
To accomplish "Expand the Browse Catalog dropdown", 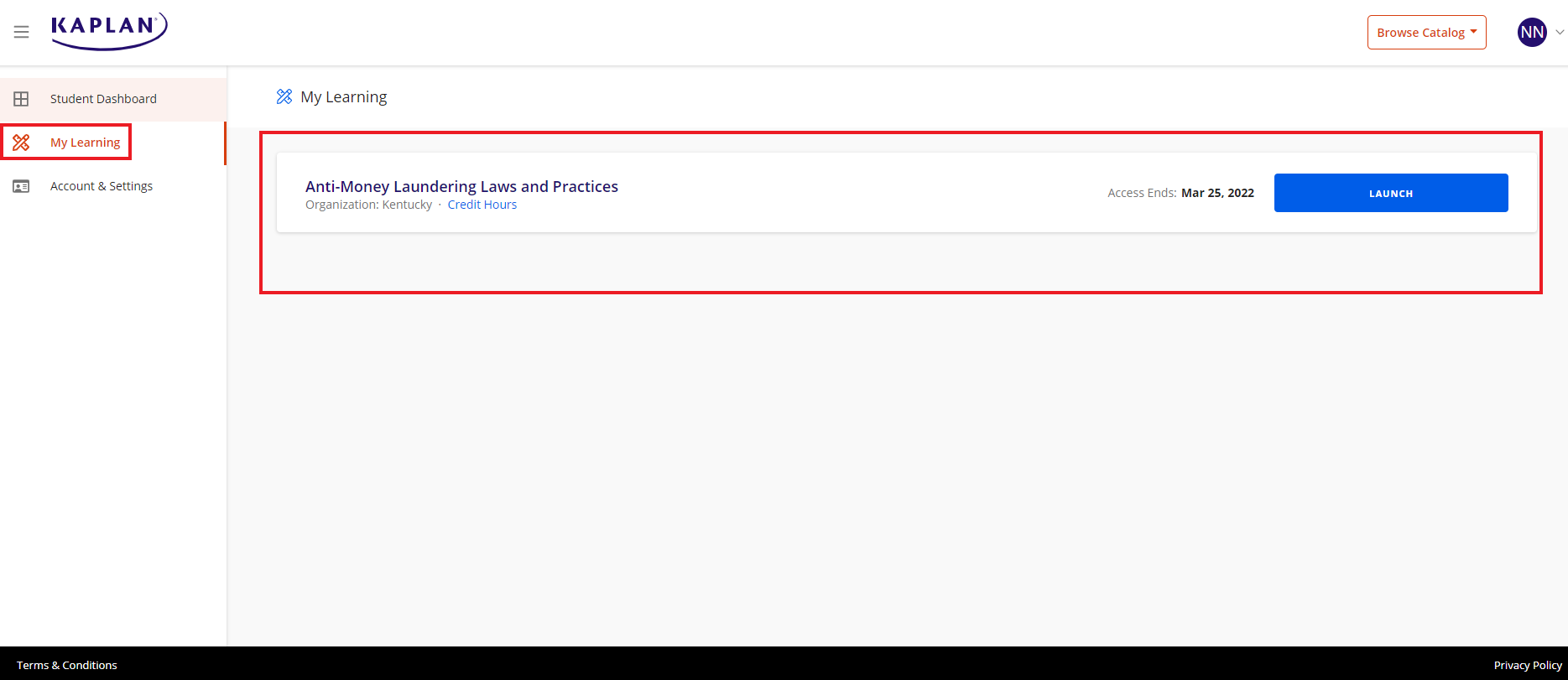I will click(x=1426, y=33).
